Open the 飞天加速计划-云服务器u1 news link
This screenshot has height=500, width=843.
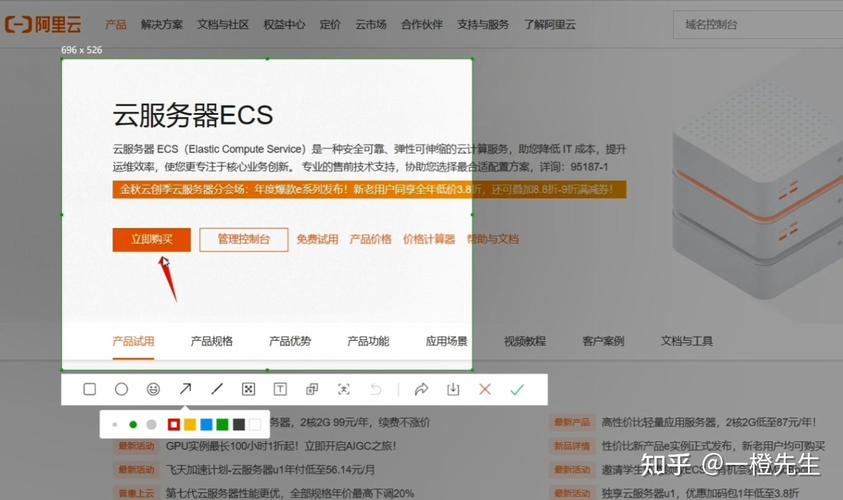tap(270, 469)
